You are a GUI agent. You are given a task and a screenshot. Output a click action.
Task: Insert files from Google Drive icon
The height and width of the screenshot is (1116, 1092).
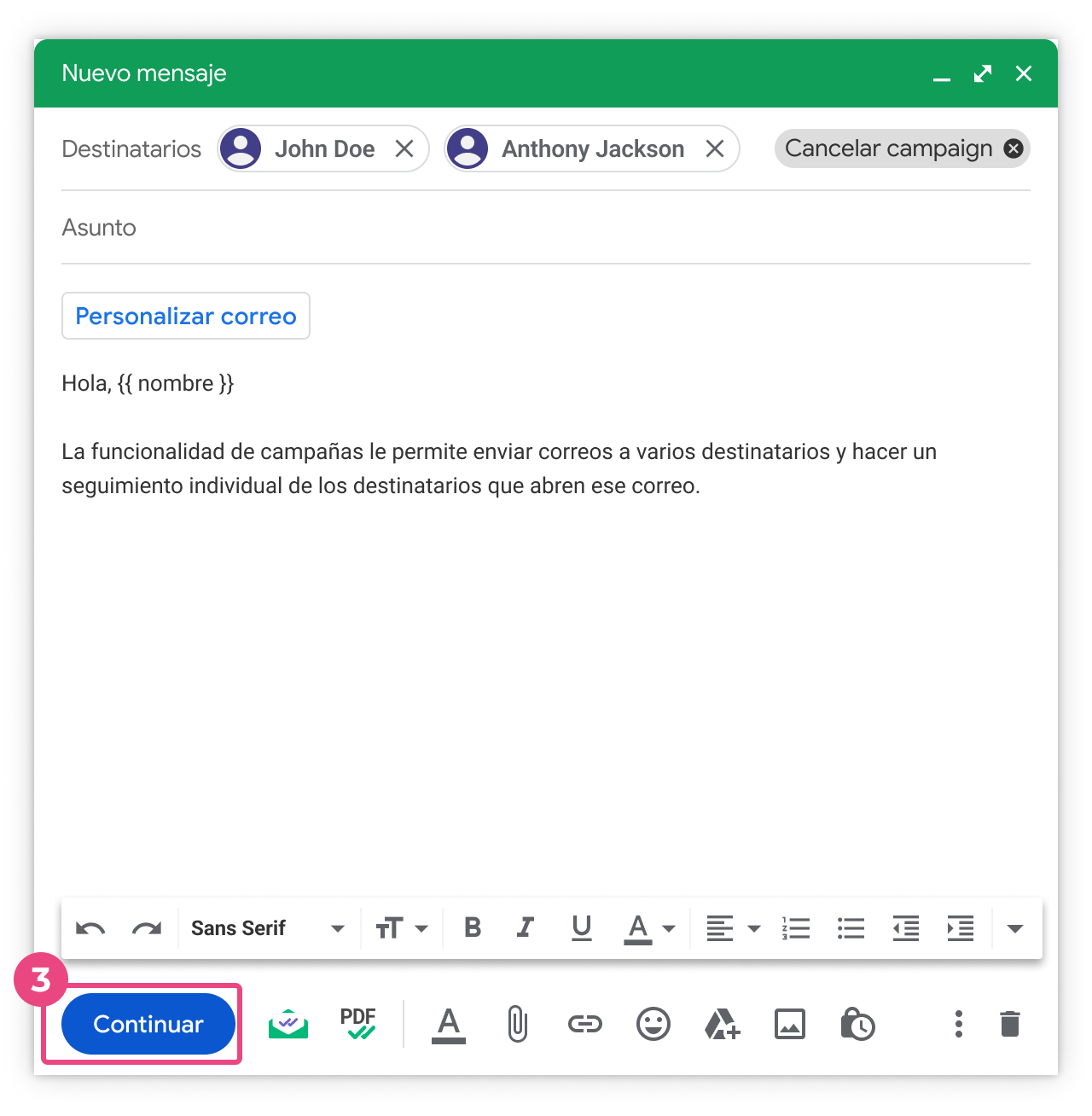[x=722, y=1024]
